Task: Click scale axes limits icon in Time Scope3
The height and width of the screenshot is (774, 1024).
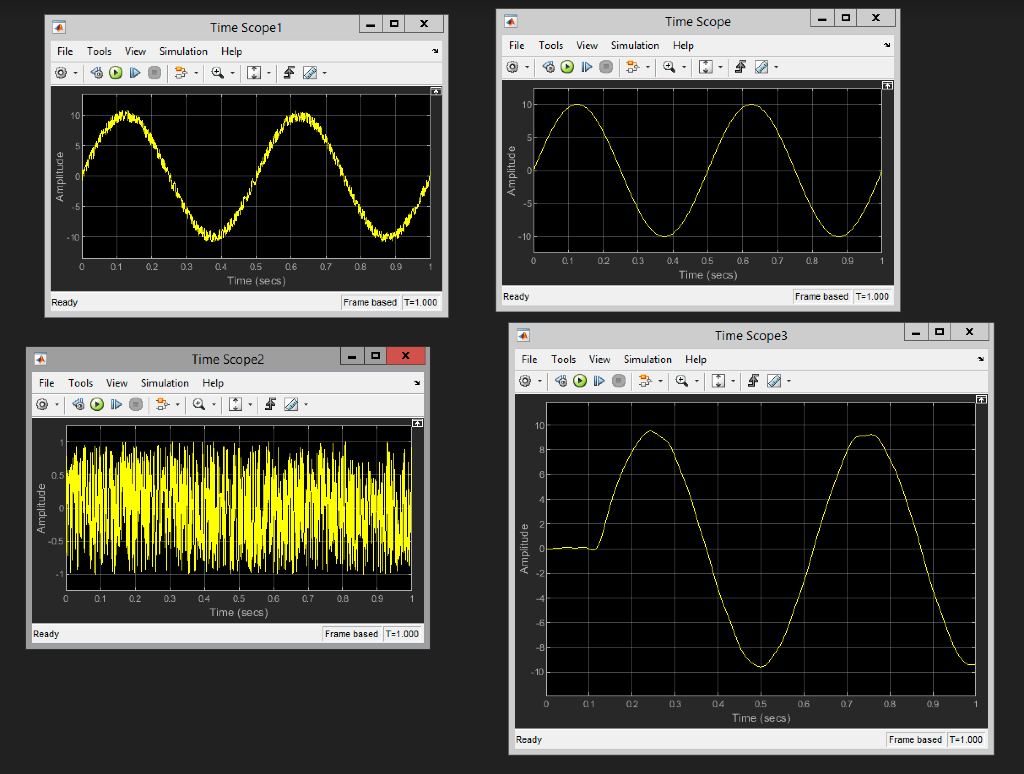Action: coord(718,381)
